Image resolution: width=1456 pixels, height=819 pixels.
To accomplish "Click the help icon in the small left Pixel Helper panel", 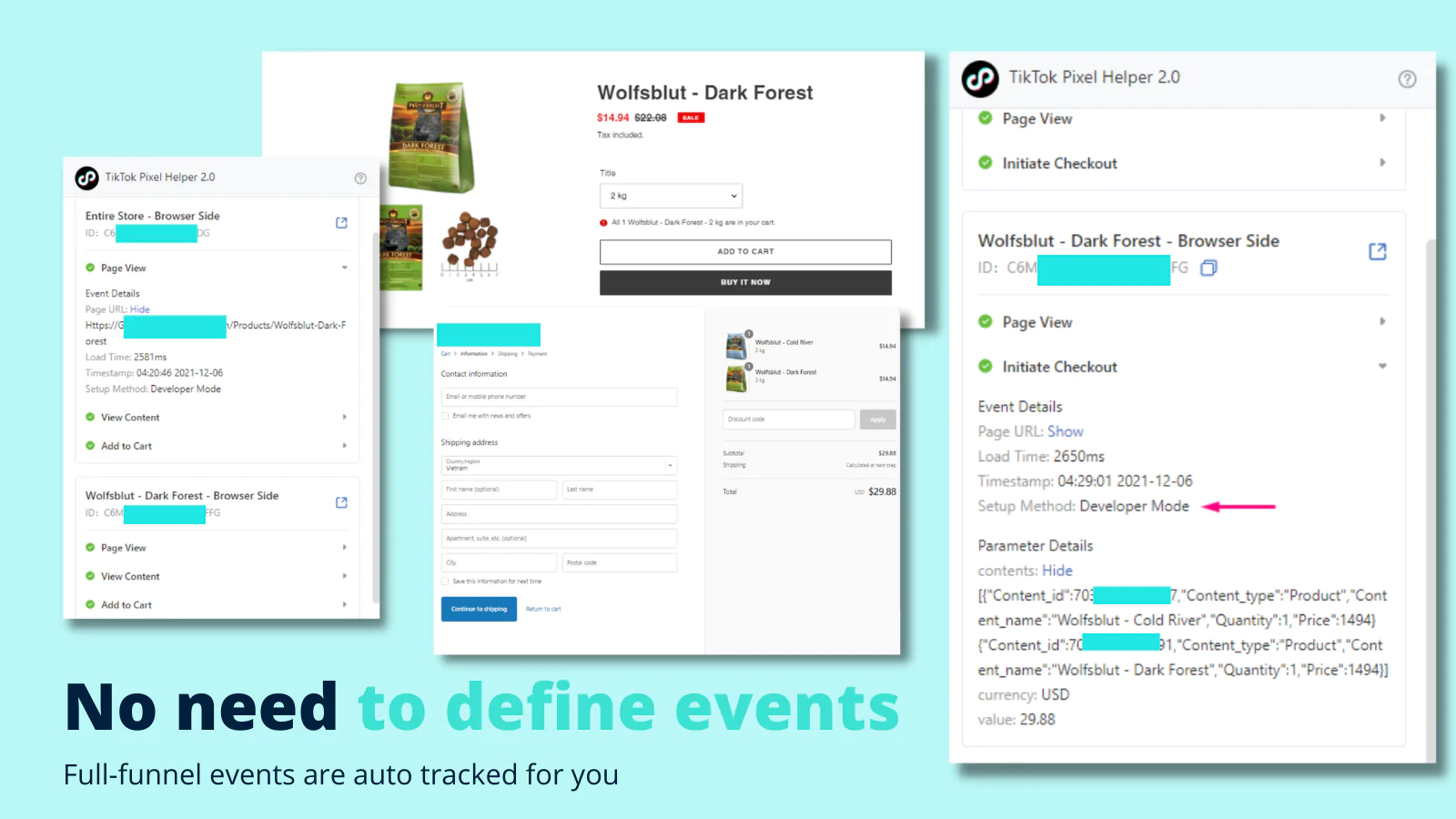I will click(360, 178).
